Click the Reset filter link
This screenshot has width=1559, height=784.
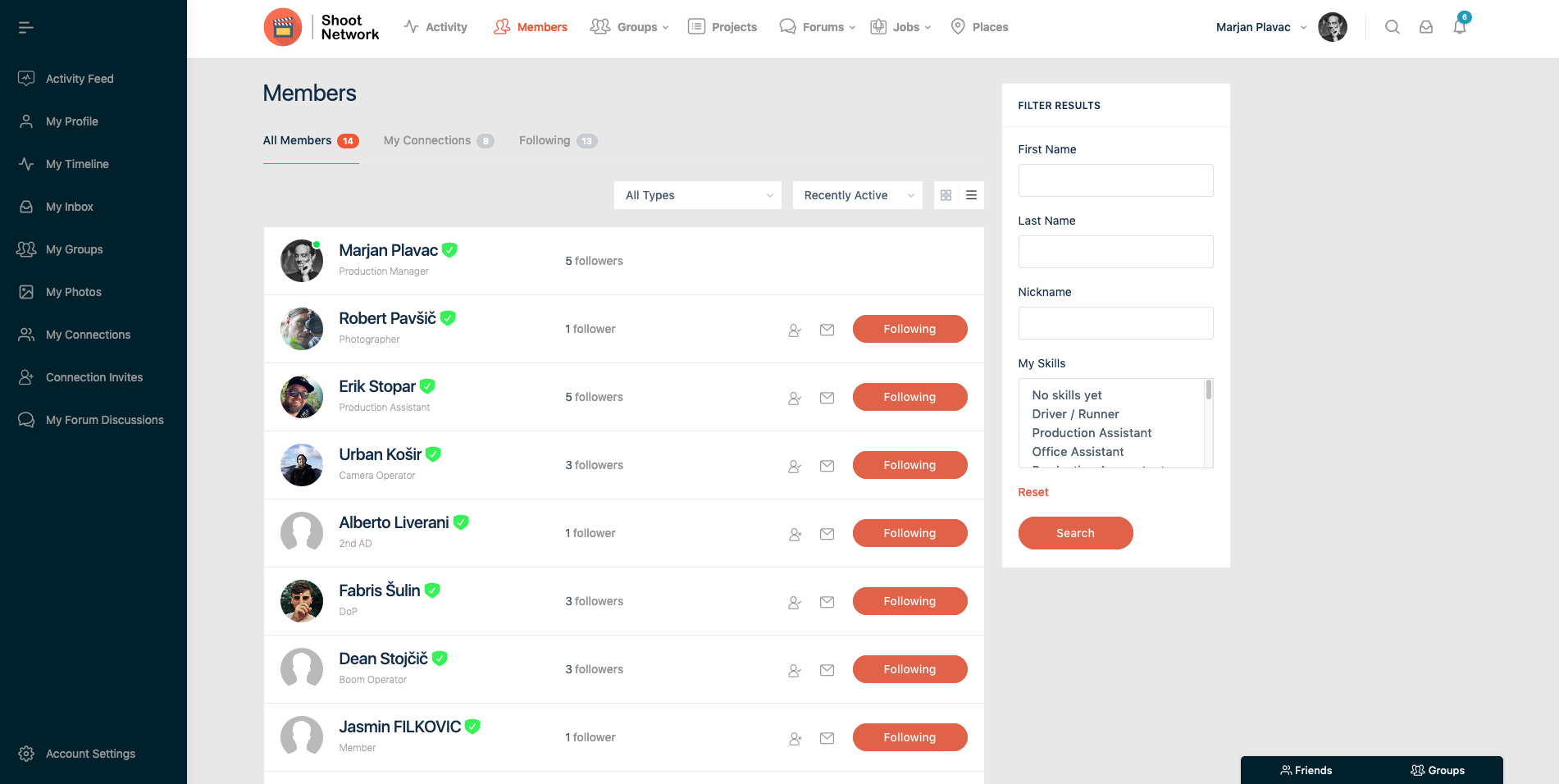pos(1032,492)
